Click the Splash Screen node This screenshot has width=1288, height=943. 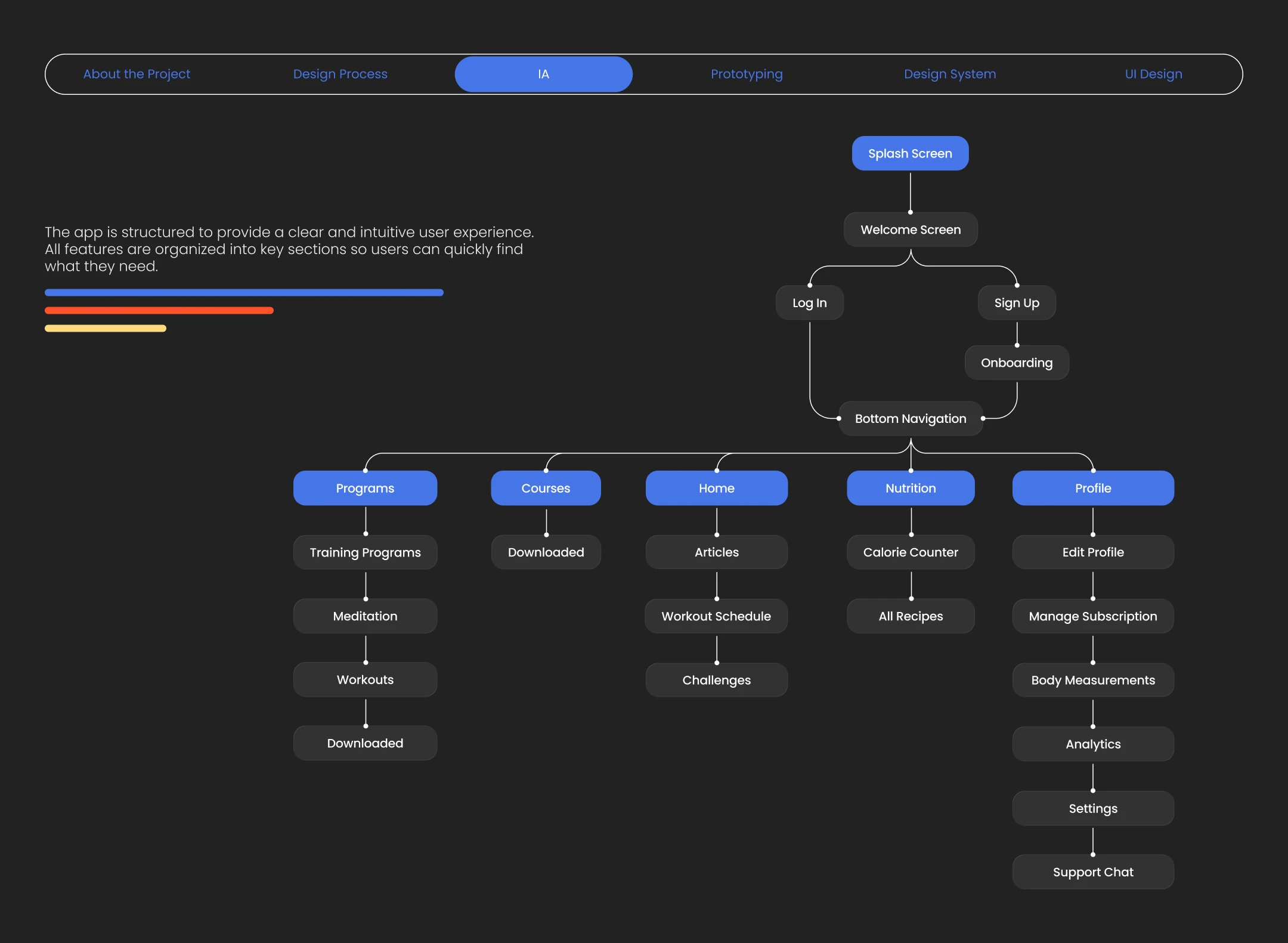pyautogui.click(x=910, y=153)
